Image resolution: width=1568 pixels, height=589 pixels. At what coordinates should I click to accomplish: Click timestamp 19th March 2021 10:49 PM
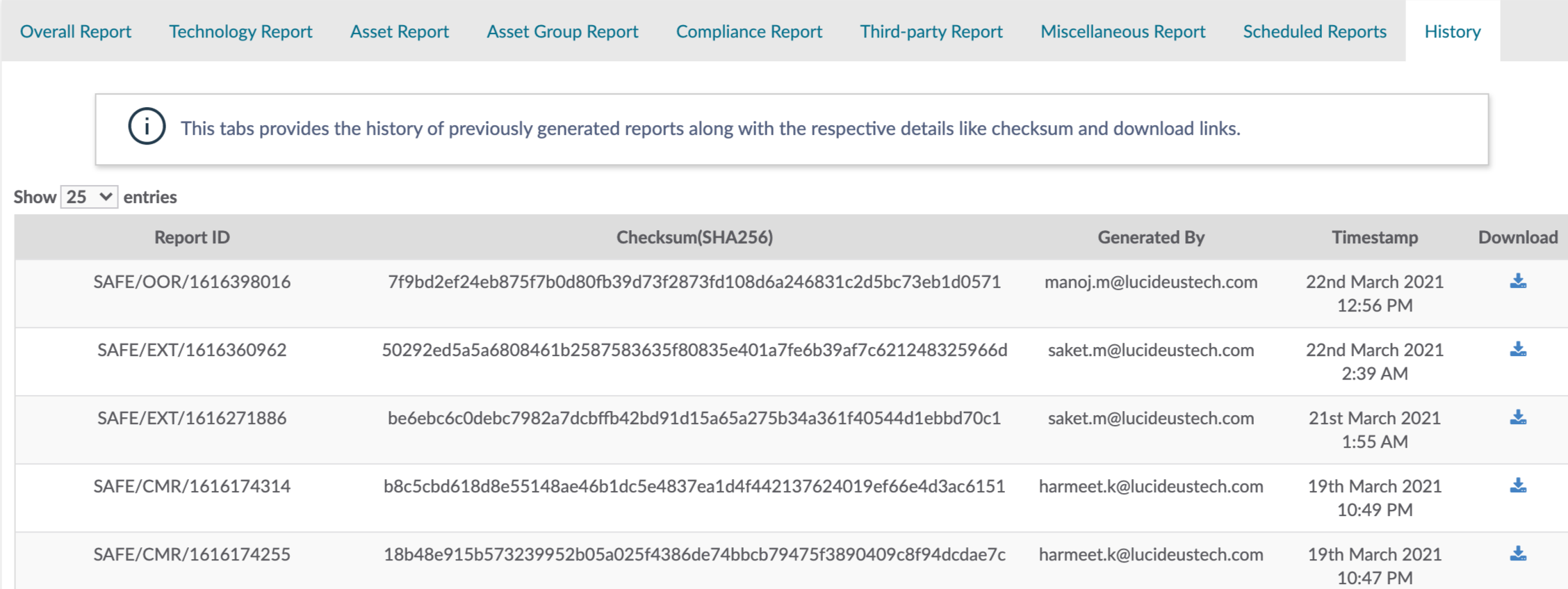click(1375, 498)
